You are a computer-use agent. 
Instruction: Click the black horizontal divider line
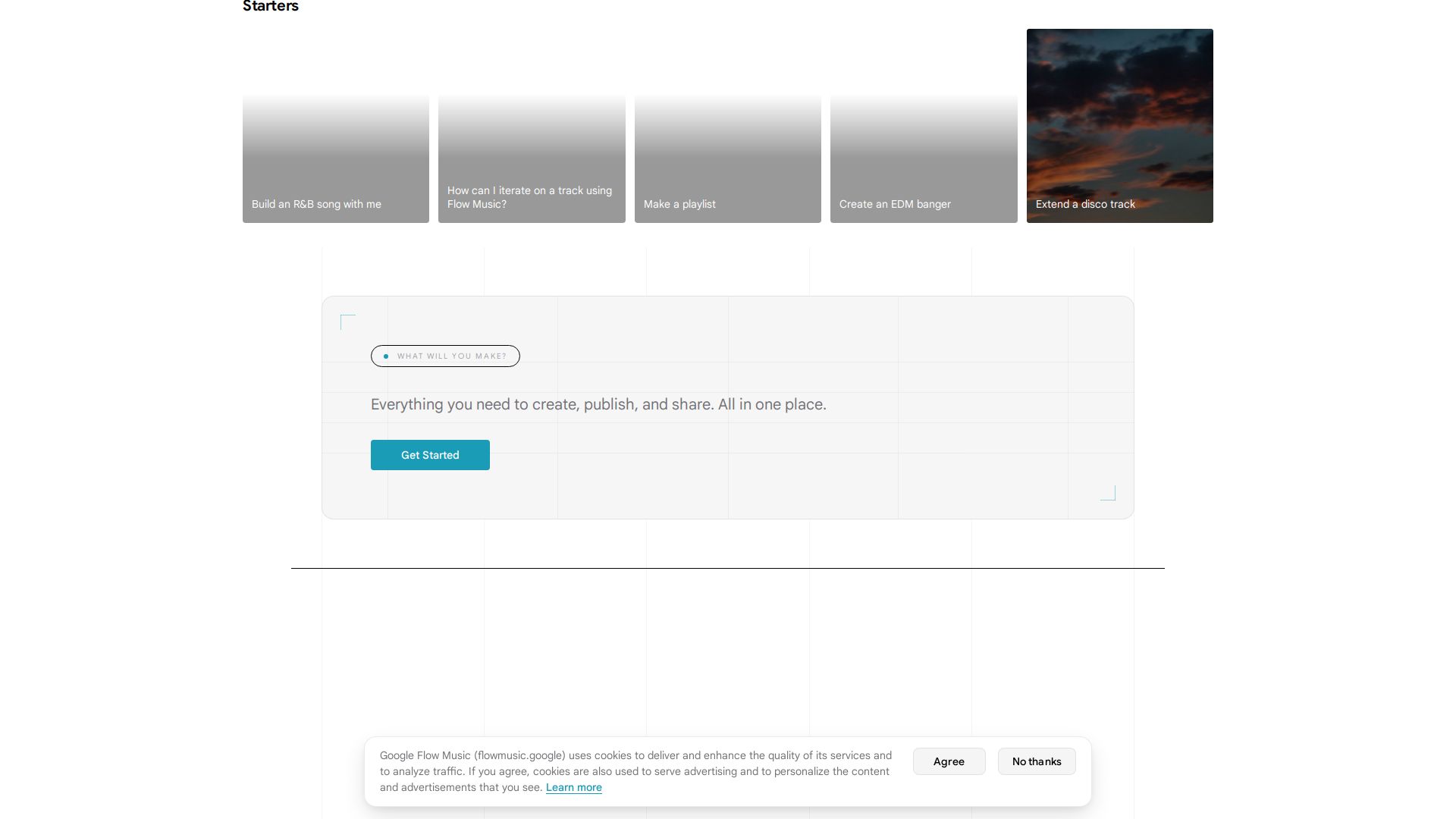tap(728, 568)
